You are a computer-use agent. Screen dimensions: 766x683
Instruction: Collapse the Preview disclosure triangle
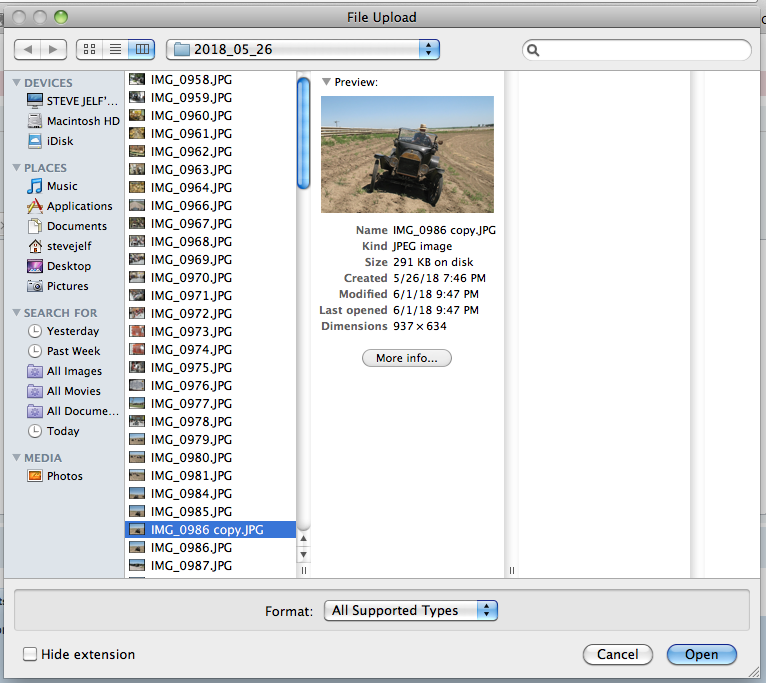click(327, 82)
